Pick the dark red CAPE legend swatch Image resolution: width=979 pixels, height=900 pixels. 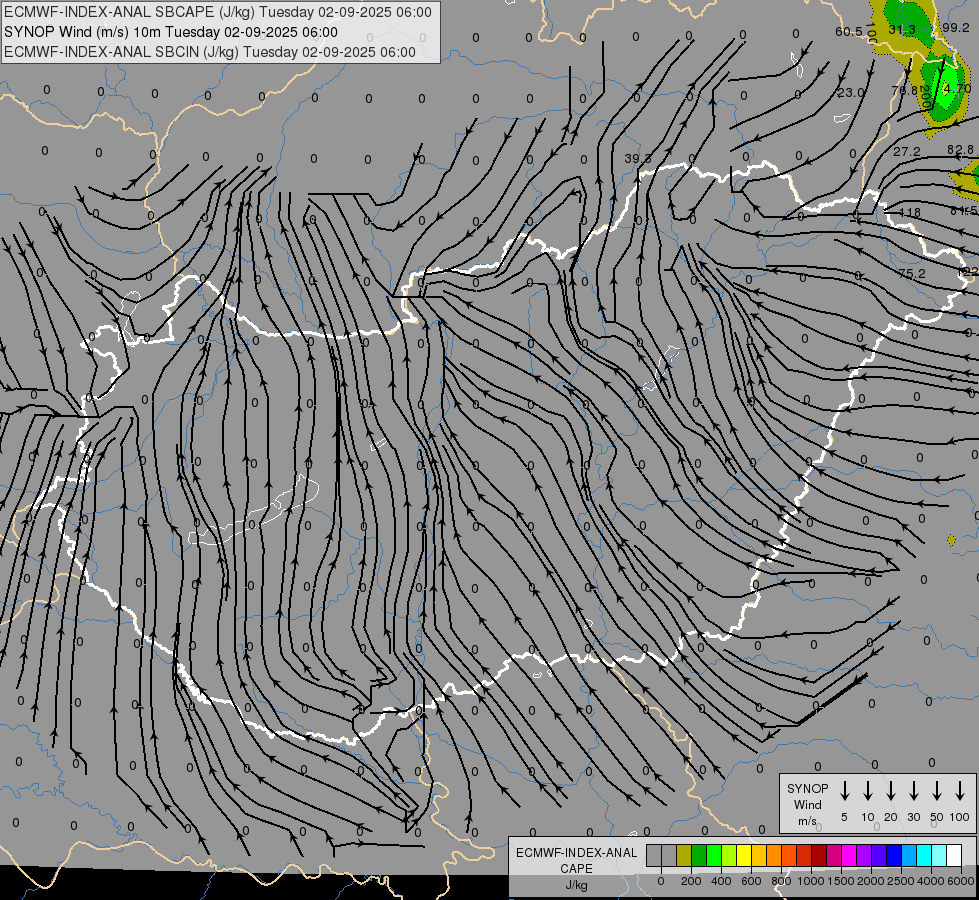[820, 855]
